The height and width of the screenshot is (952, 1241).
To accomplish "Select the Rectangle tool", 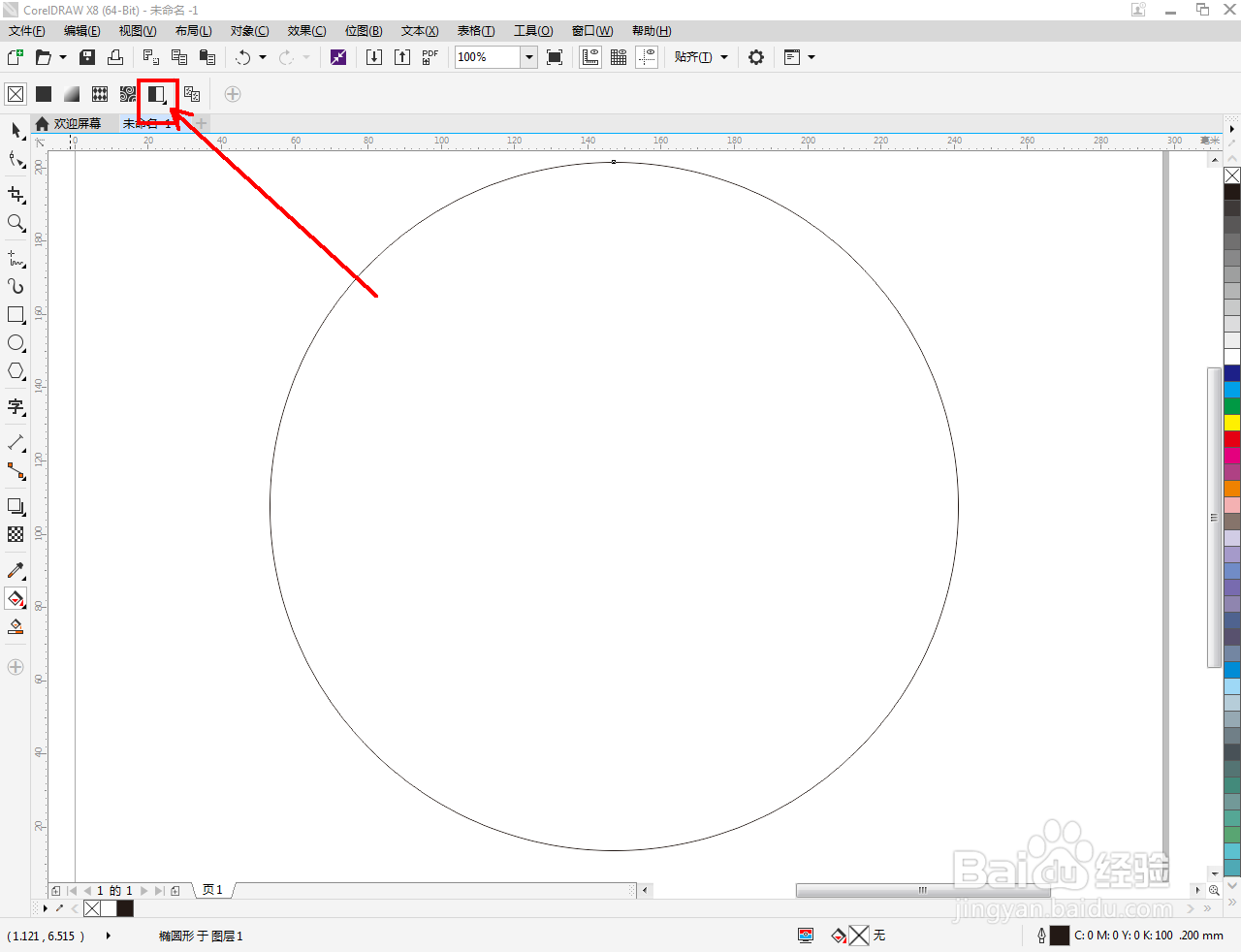I will click(16, 315).
